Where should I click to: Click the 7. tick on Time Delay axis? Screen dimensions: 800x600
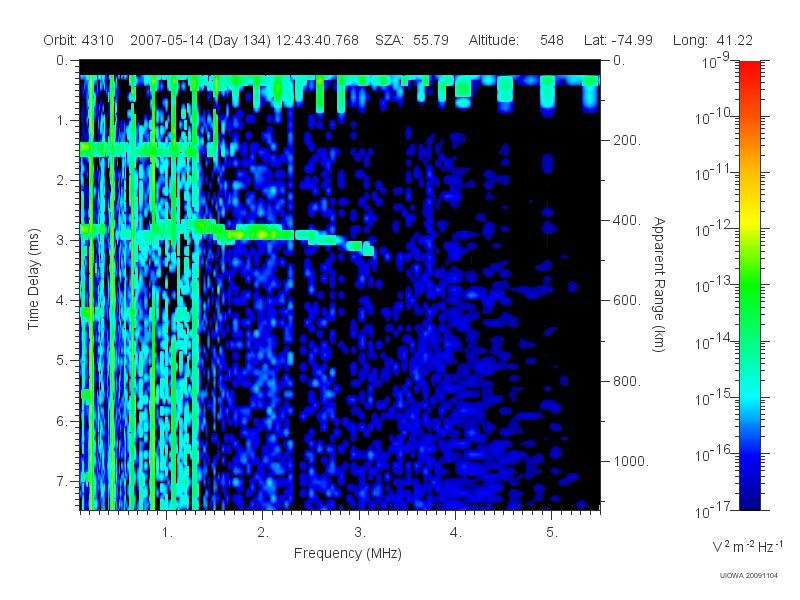(61, 481)
